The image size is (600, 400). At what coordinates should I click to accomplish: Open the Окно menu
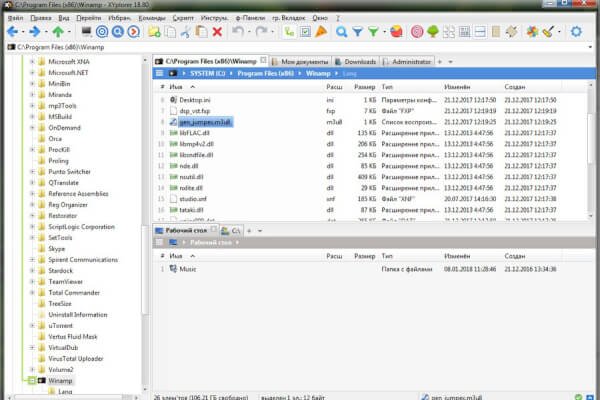pos(320,18)
